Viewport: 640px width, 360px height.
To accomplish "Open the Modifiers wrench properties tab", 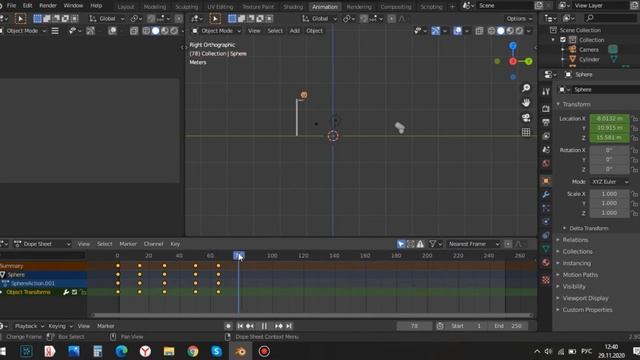I will pyautogui.click(x=546, y=195).
